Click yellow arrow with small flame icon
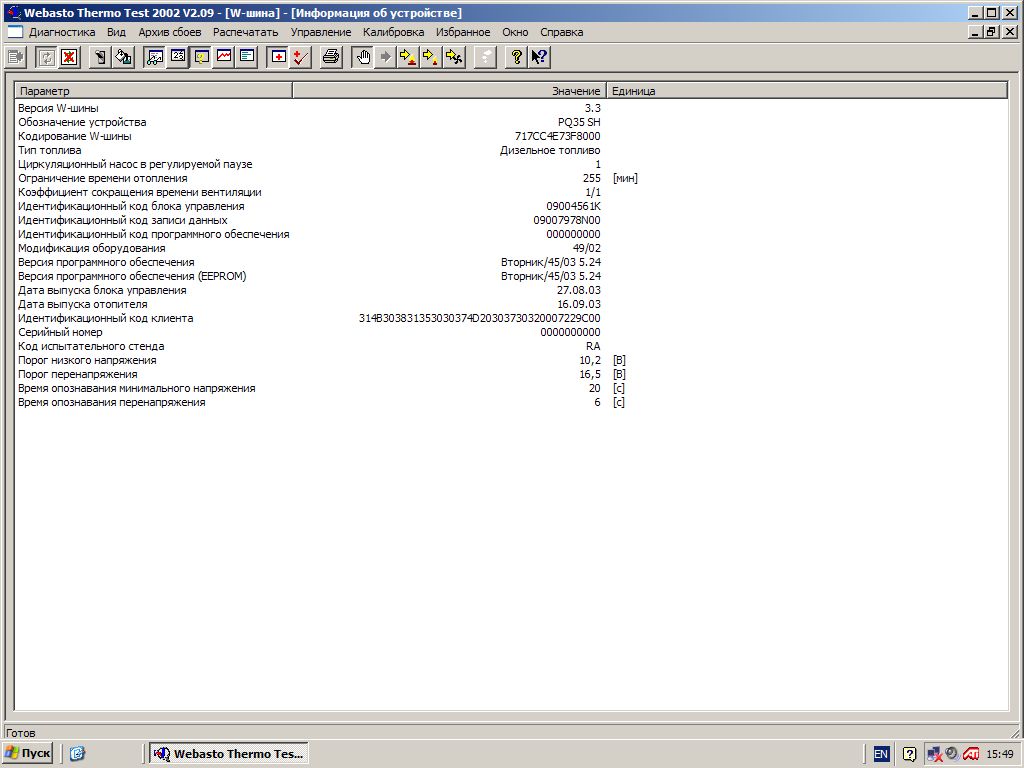 coord(432,57)
